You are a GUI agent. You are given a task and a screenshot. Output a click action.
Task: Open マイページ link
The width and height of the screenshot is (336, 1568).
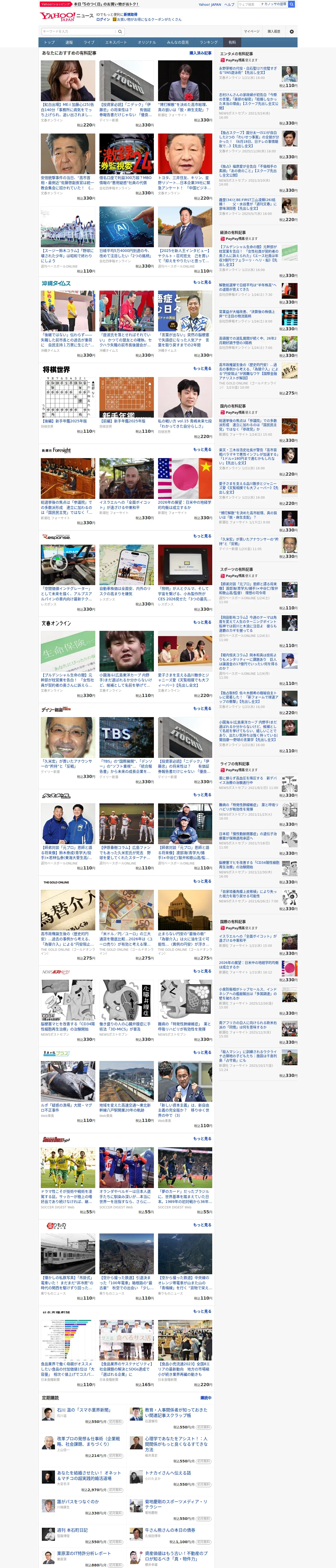[x=252, y=32]
